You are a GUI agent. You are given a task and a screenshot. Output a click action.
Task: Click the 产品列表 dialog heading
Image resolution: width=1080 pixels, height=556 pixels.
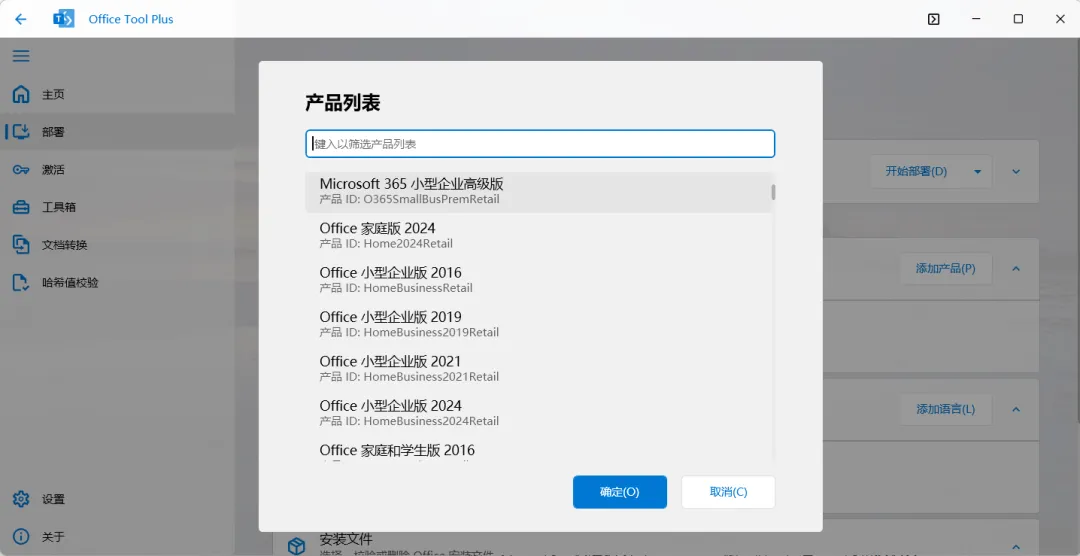[x=343, y=103]
